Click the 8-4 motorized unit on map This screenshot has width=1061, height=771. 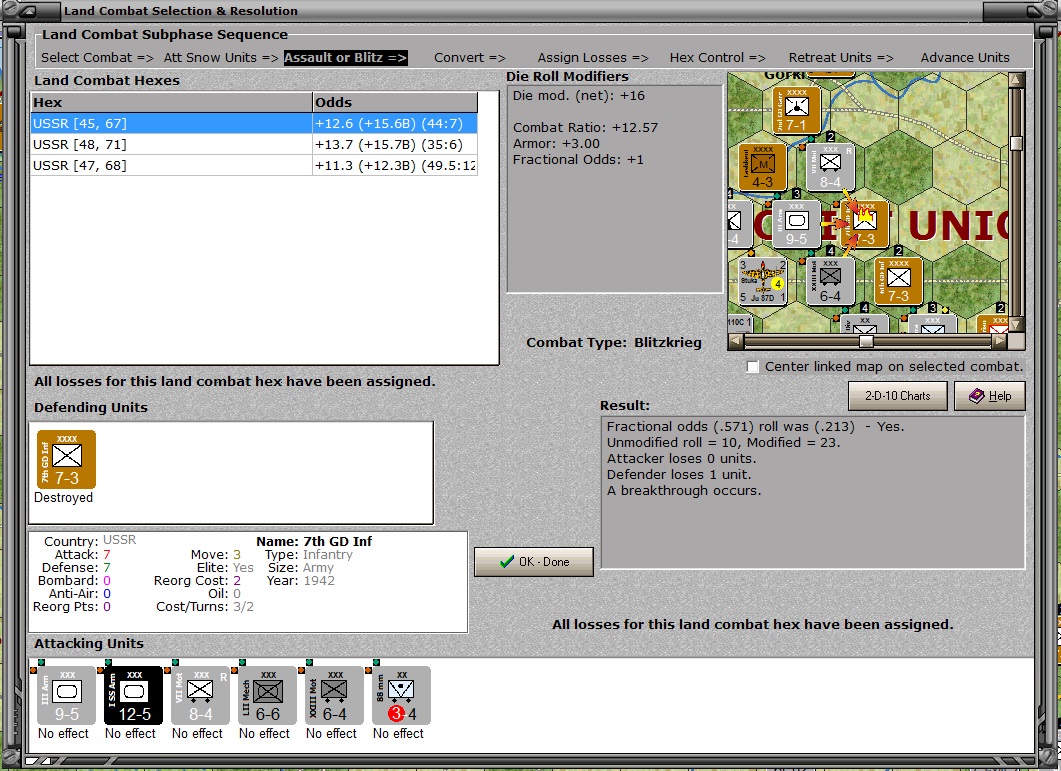click(830, 167)
